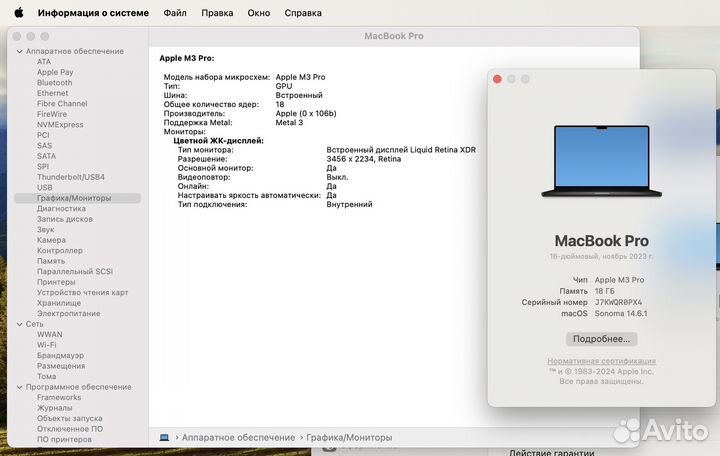Click the laptop icon in the path bar
The width and height of the screenshot is (720, 456).
164,438
